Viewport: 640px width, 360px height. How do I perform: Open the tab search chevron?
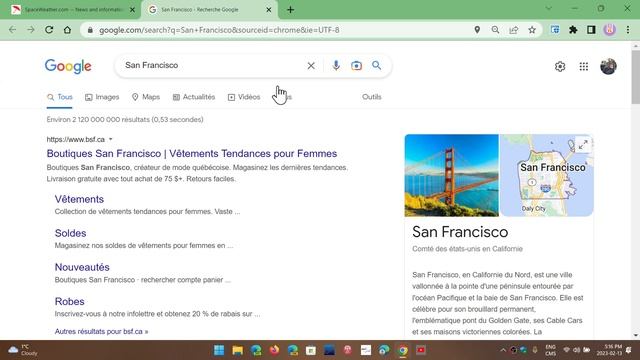(549, 8)
